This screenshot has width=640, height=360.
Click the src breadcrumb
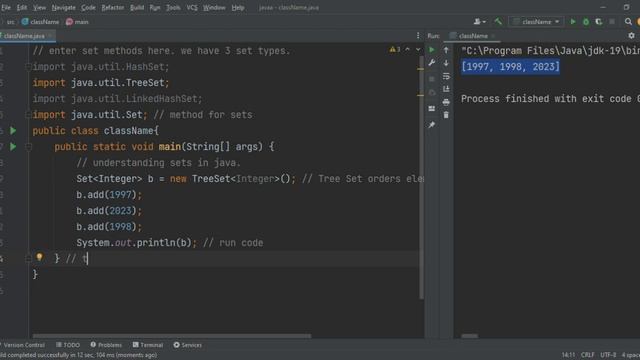click(x=10, y=22)
